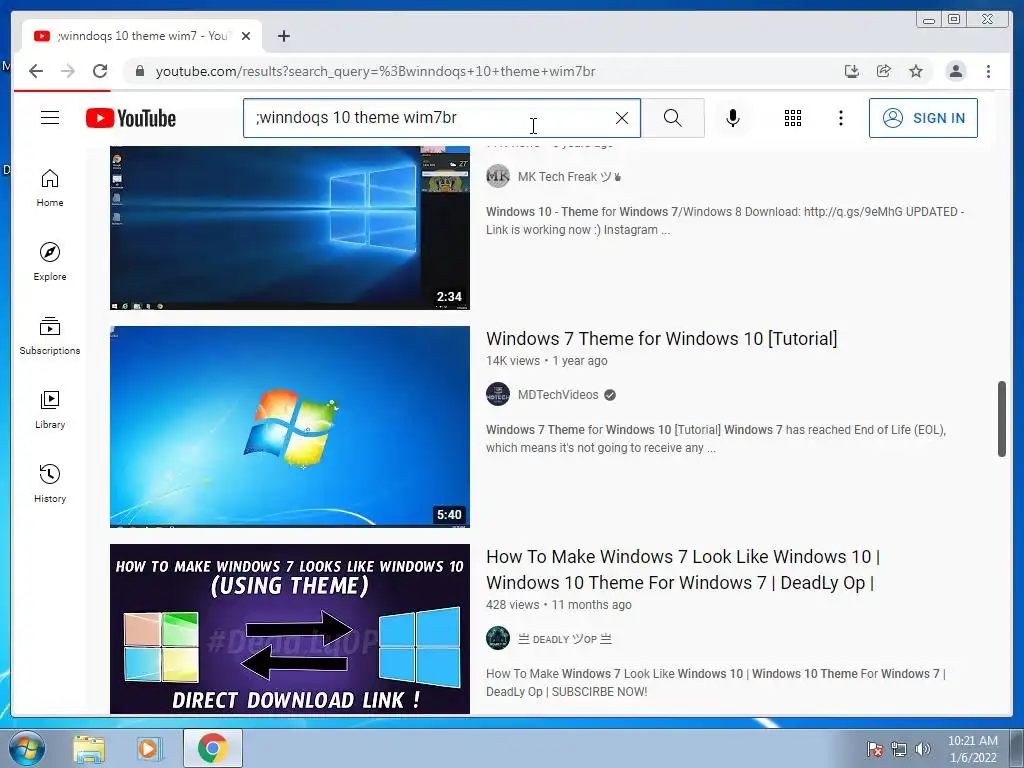
Task: Click the 10:21 AM taskbar clock
Action: coord(972,749)
